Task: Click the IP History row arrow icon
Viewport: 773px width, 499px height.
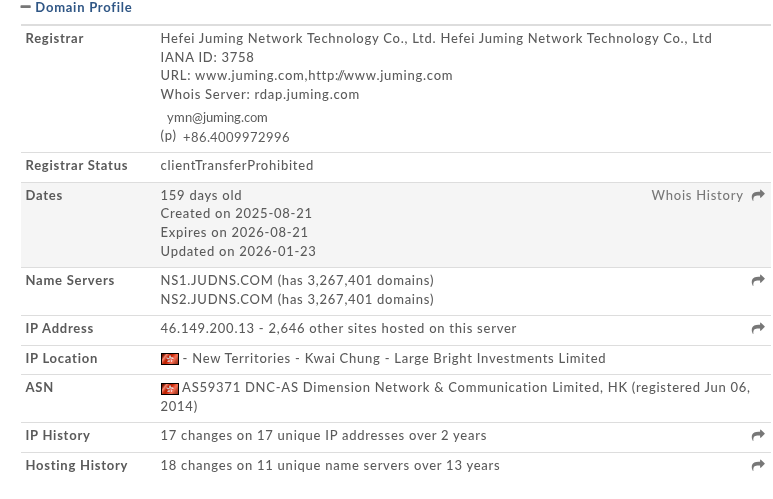Action: pos(758,436)
